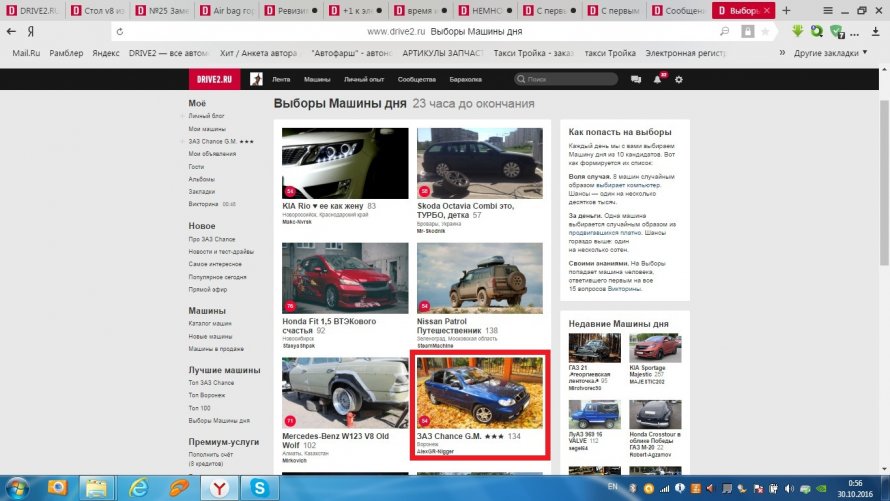Open Барахолка in site navigation
This screenshot has height=501, width=890.
[x=465, y=79]
